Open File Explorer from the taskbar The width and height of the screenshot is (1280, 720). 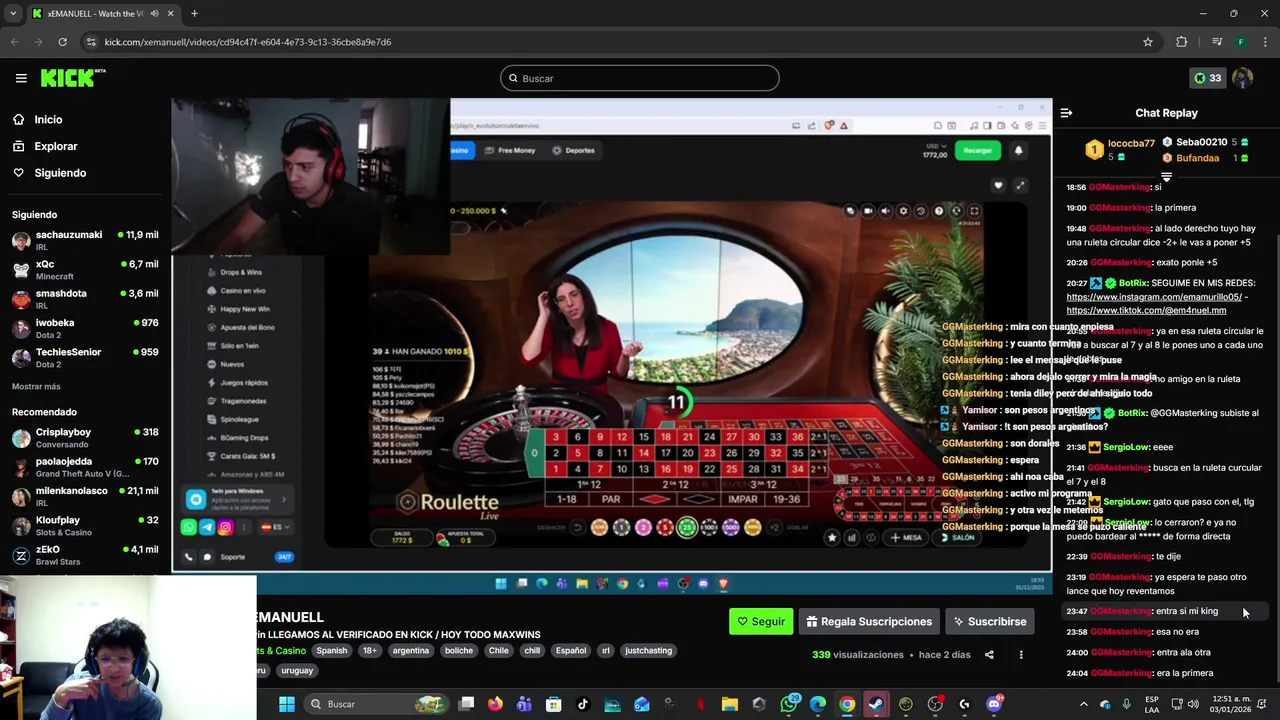point(730,704)
